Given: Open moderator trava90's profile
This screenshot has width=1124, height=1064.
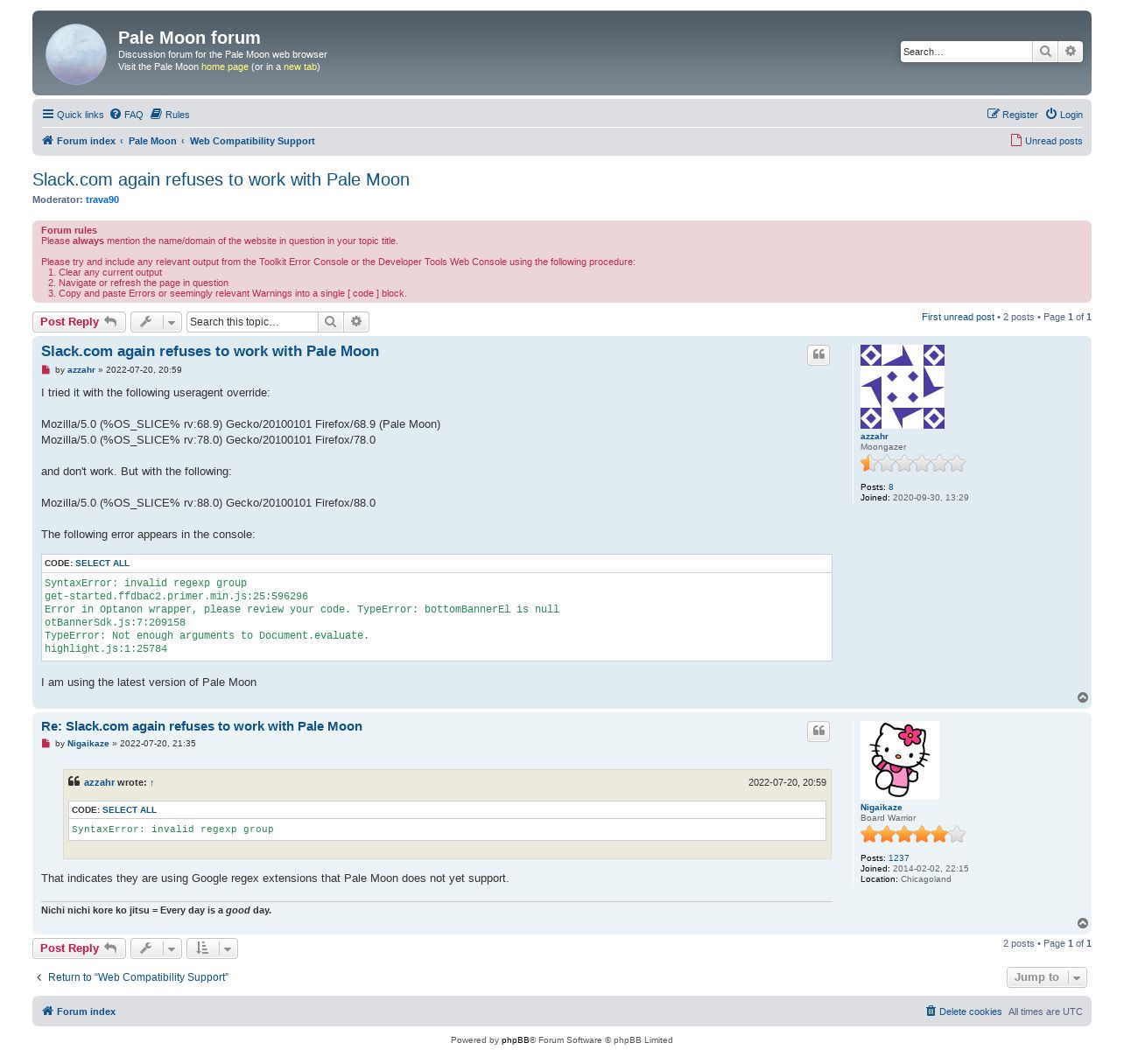Looking at the screenshot, I should coord(102,199).
